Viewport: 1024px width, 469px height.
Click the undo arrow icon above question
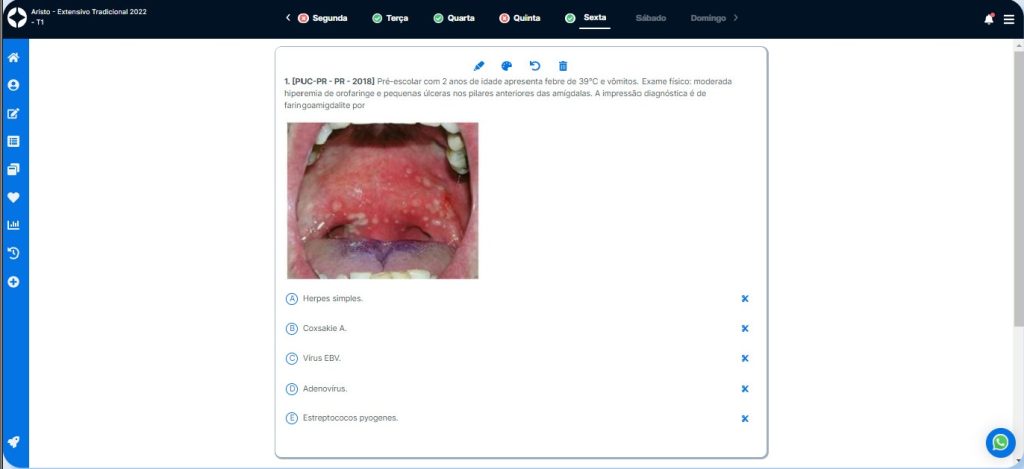click(534, 65)
